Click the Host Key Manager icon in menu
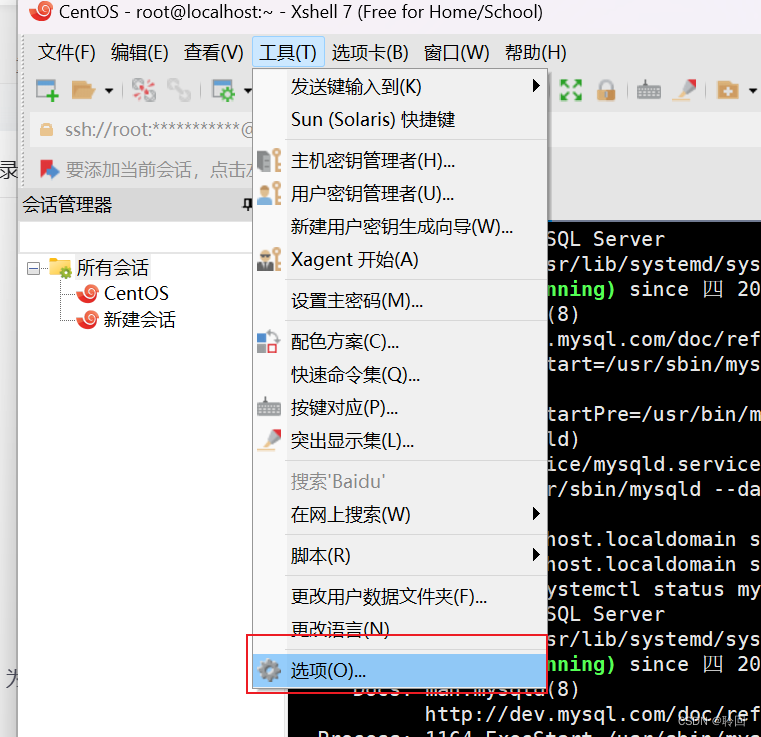The height and width of the screenshot is (737, 761). click(269, 160)
